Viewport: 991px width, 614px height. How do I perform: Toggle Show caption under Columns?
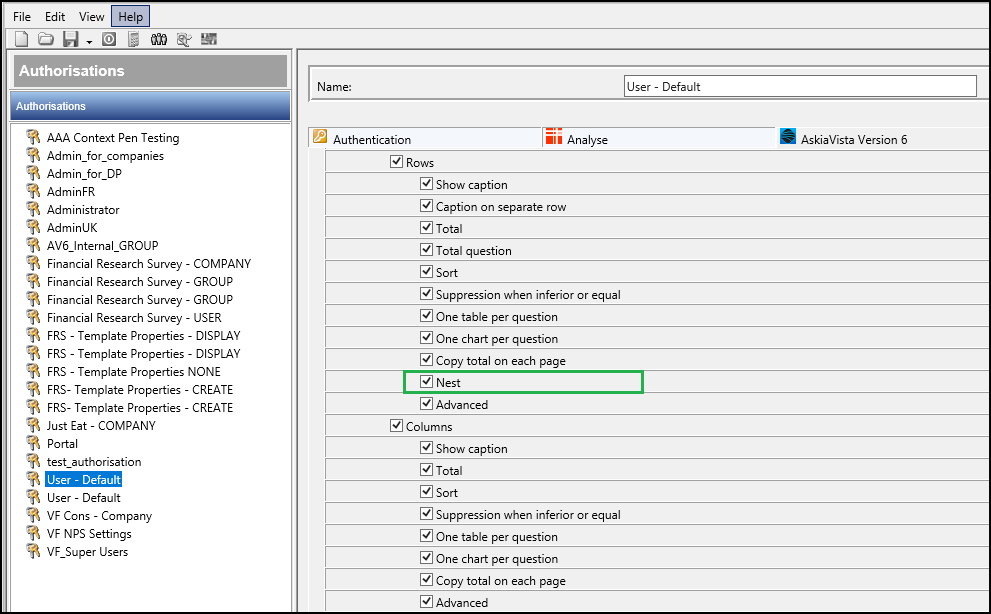point(427,448)
